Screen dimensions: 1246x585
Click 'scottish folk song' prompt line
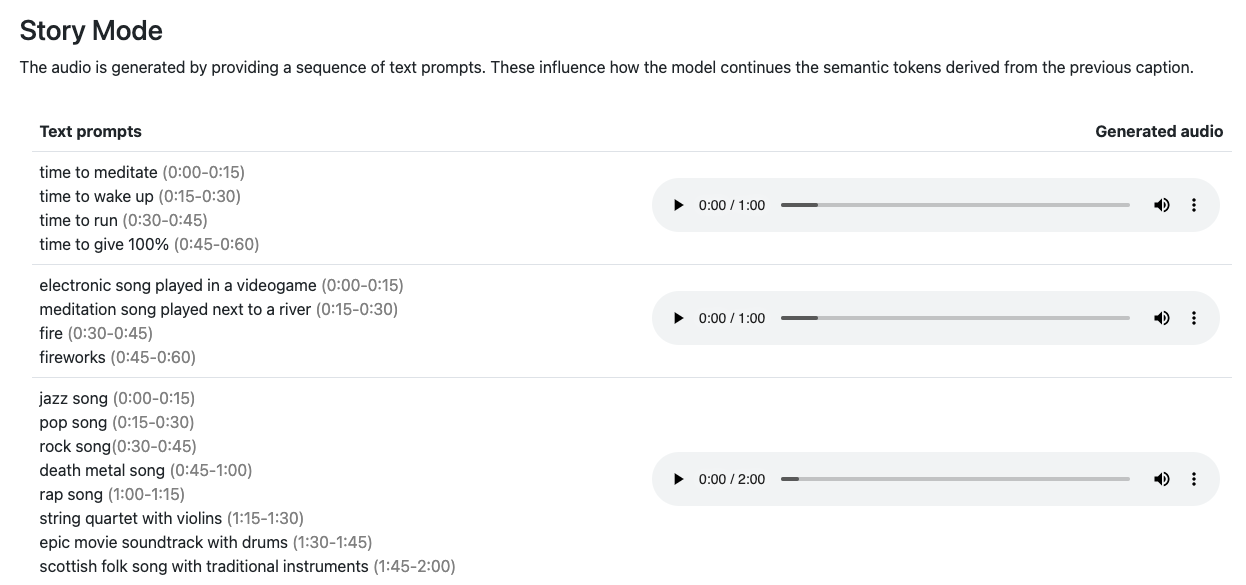click(204, 566)
